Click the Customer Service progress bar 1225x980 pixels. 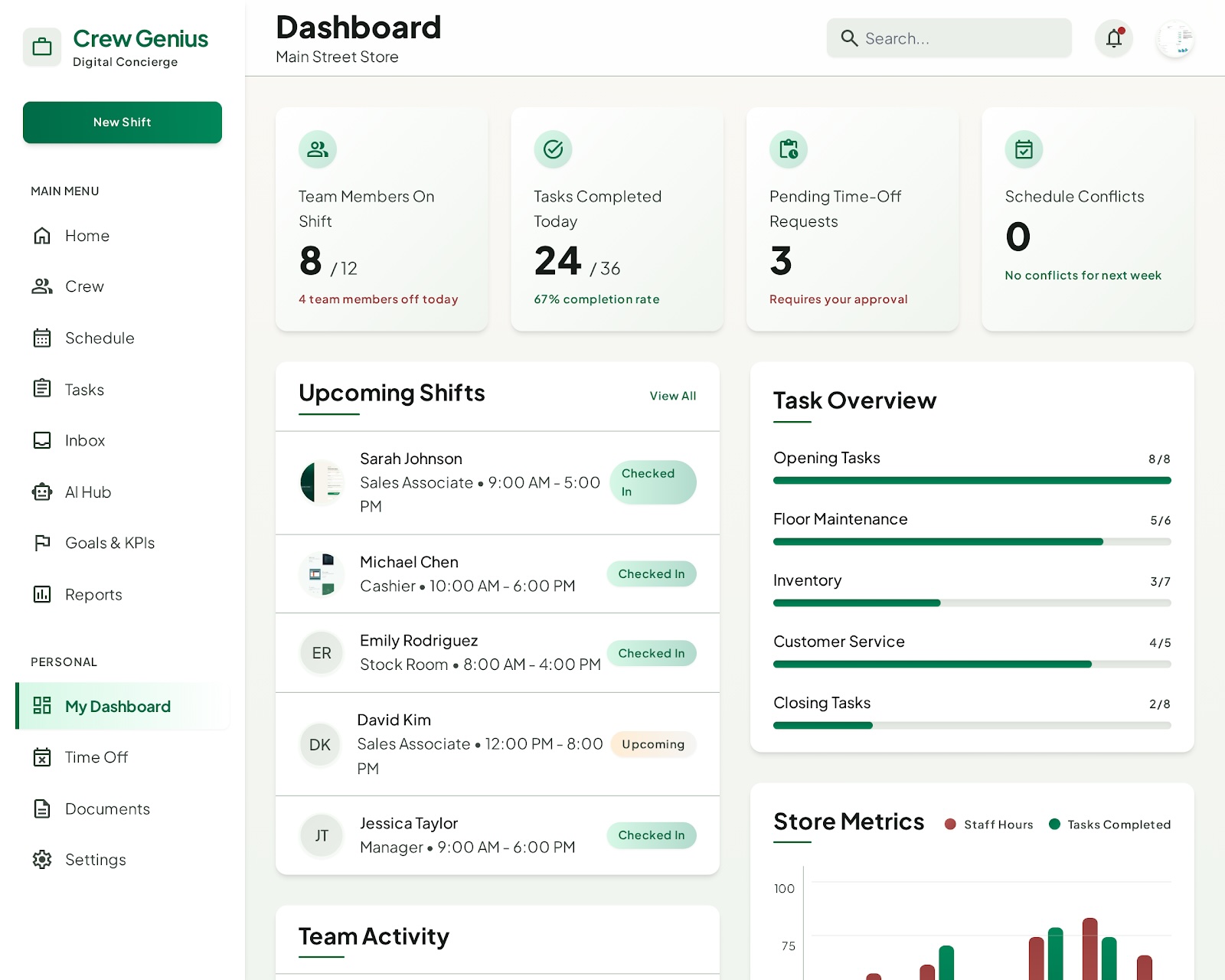pos(972,665)
